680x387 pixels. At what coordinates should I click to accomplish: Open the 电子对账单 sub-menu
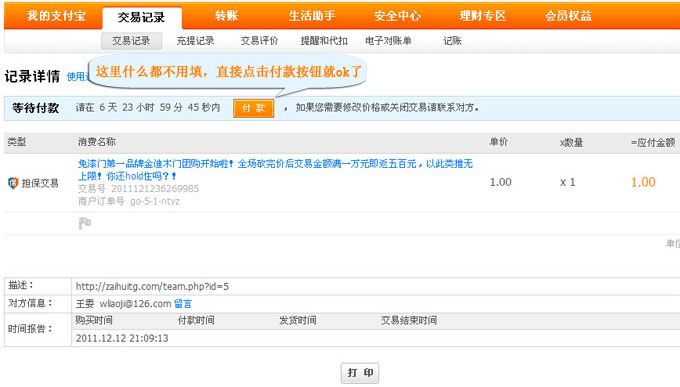point(388,41)
